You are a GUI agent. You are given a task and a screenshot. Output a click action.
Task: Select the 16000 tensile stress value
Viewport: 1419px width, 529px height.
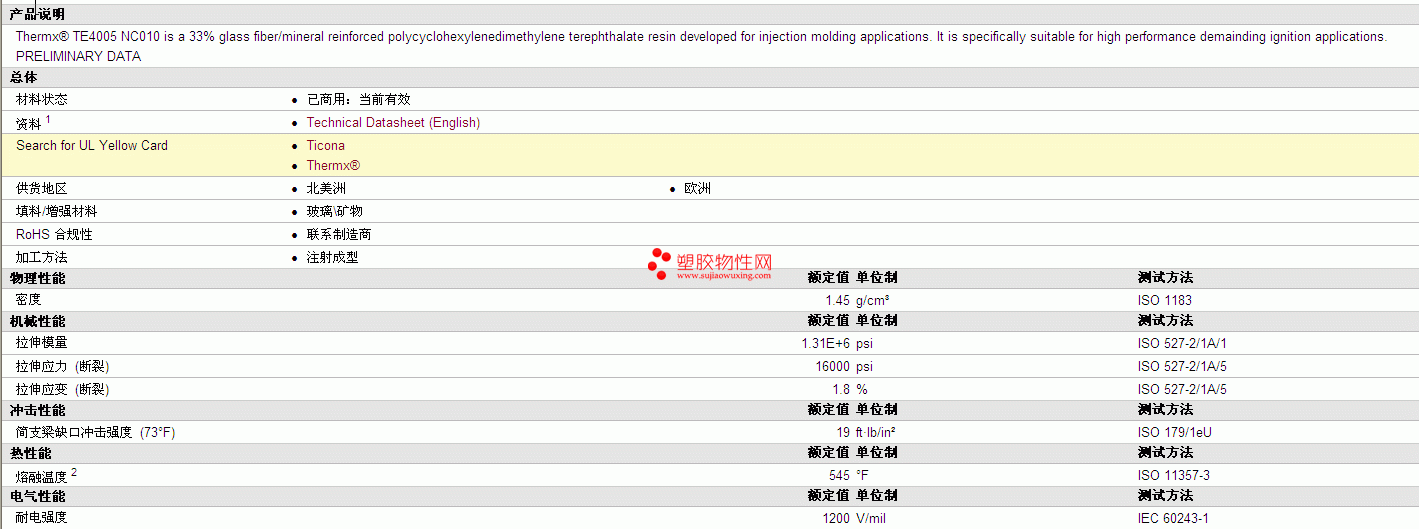(833, 366)
